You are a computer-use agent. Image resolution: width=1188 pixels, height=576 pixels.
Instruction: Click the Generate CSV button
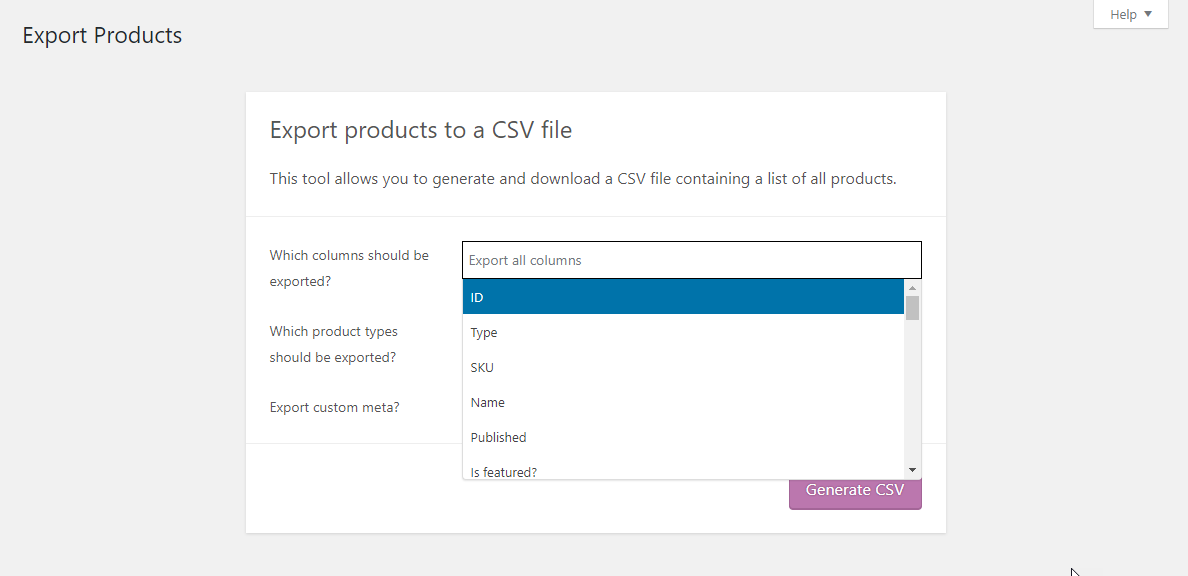(855, 490)
